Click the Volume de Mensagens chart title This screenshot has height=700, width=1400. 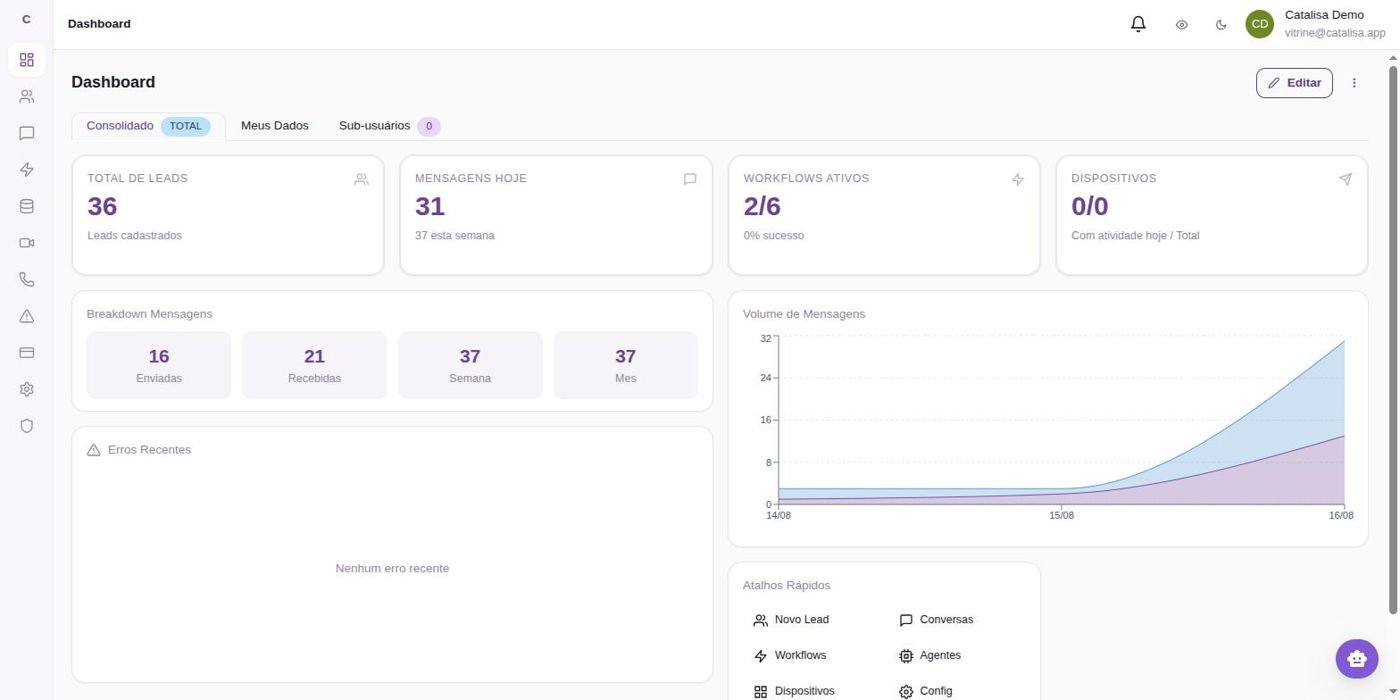[x=804, y=314]
